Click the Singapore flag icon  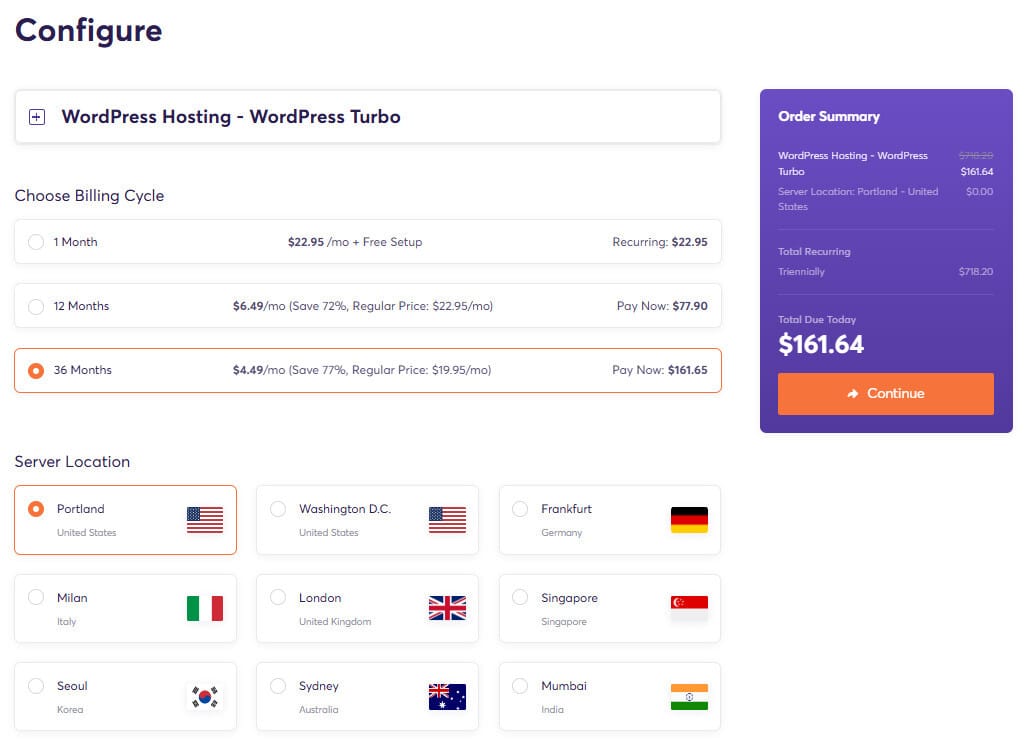tap(689, 606)
